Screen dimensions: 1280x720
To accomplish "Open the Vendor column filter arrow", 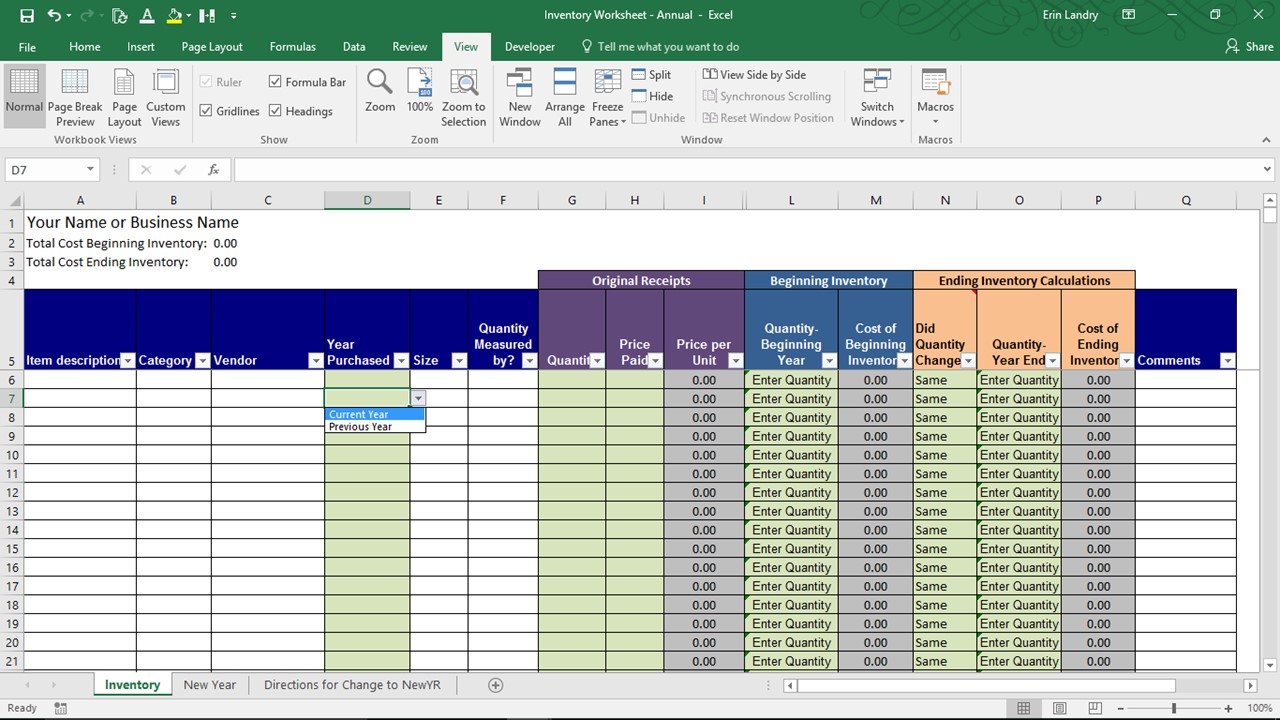I will click(316, 361).
